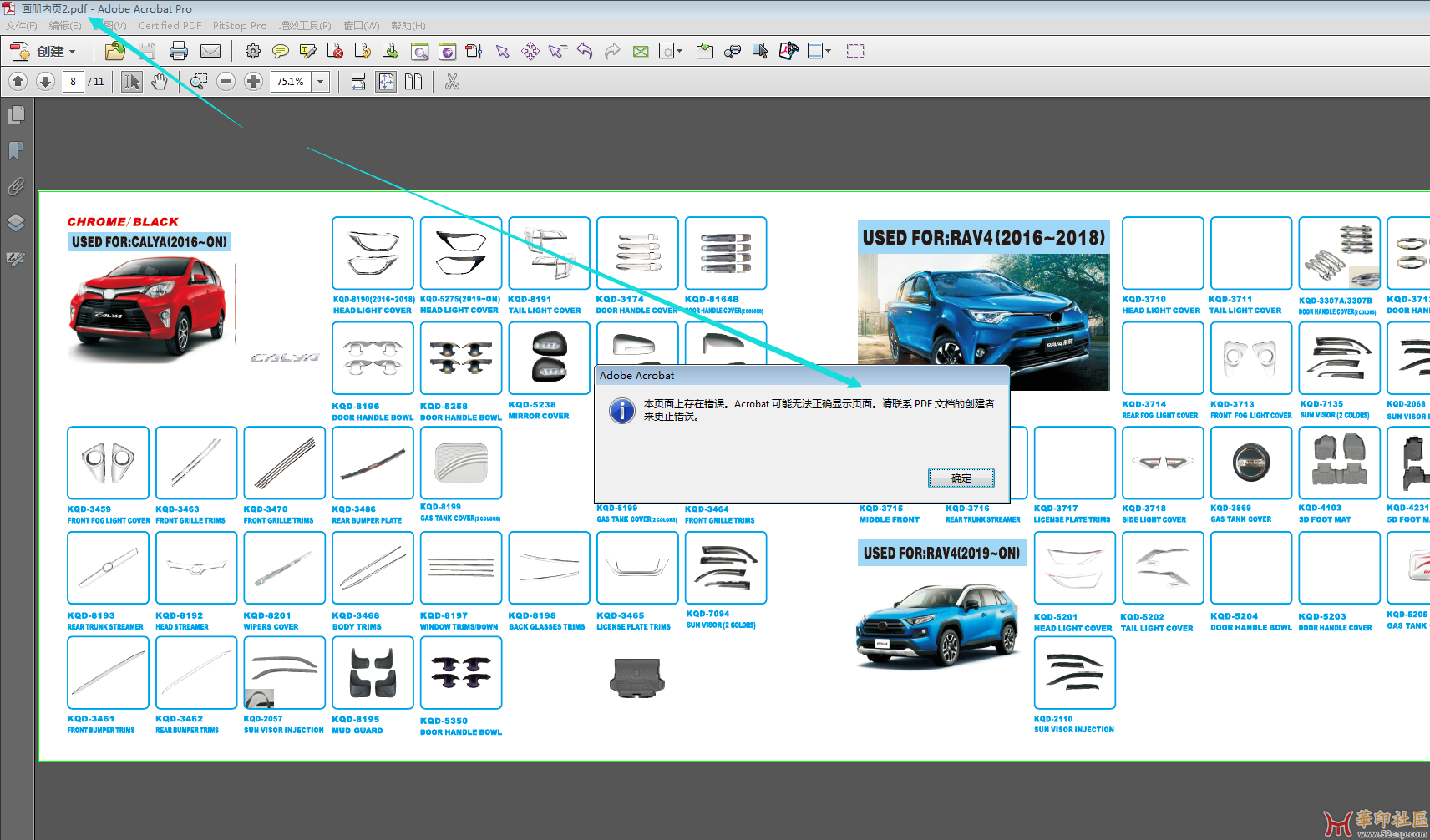This screenshot has height=840, width=1430.
Task: Click 'USED FOR:CALYA(2016~ON)' heading text
Action: 150,242
